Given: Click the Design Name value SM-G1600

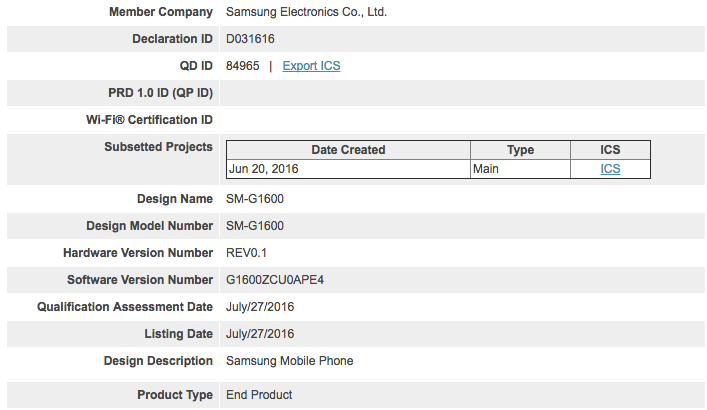Looking at the screenshot, I should click(x=255, y=199).
